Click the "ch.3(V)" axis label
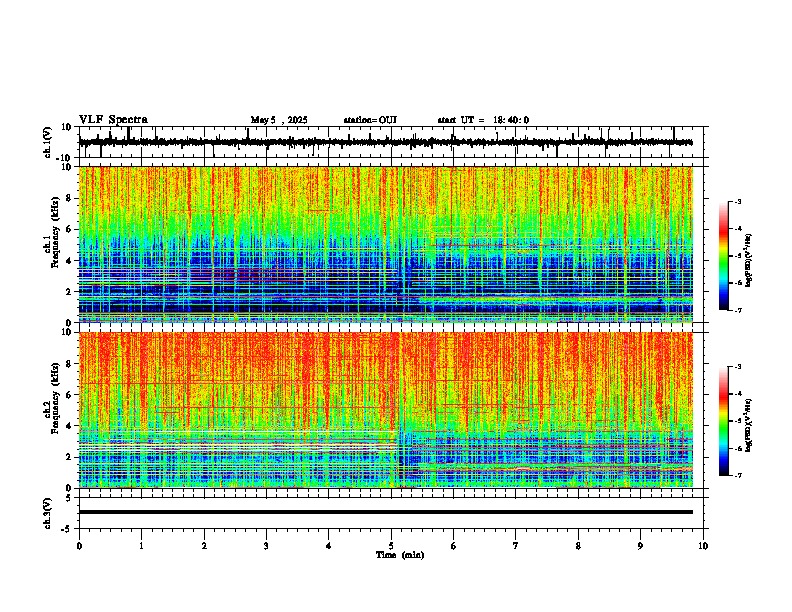792x612 pixels. 48,513
